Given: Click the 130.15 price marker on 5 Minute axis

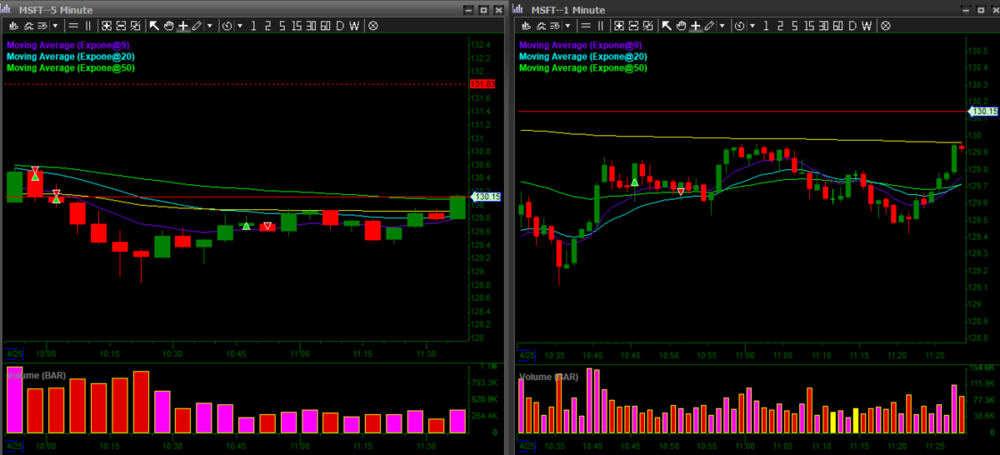Looking at the screenshot, I should click(485, 197).
